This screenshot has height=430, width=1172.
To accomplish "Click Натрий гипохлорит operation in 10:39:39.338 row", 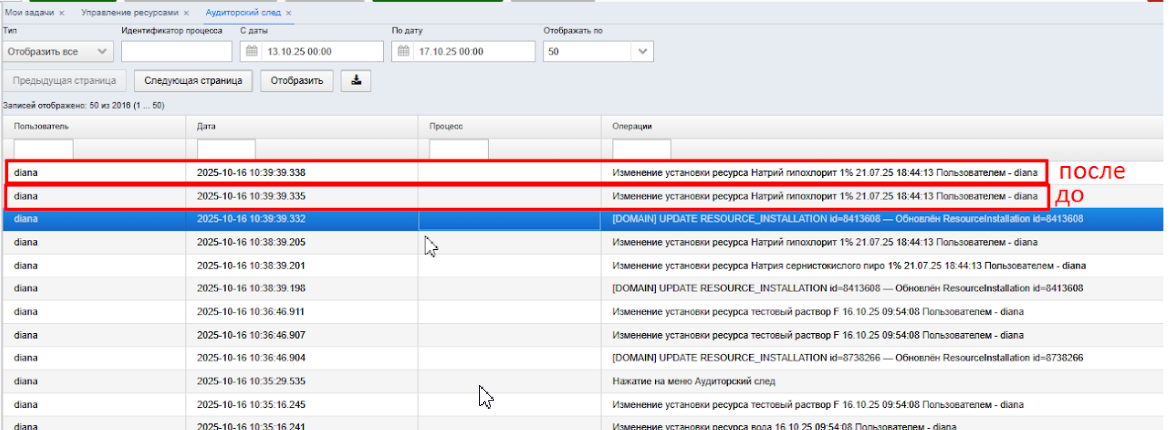I will [825, 173].
